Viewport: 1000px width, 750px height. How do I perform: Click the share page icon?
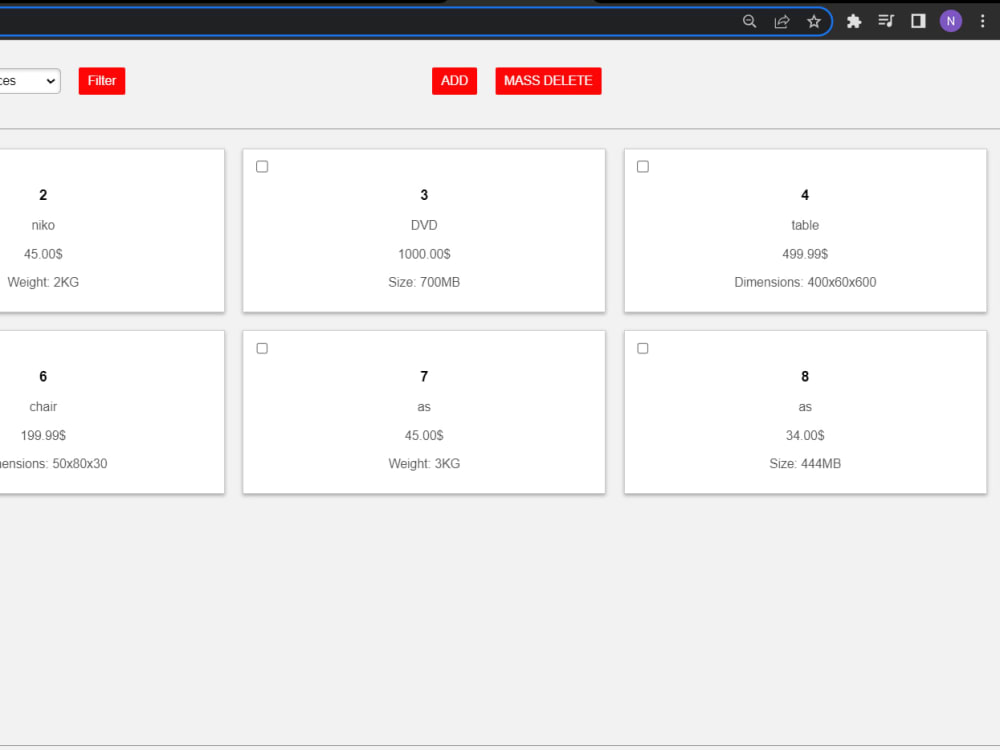pos(782,21)
